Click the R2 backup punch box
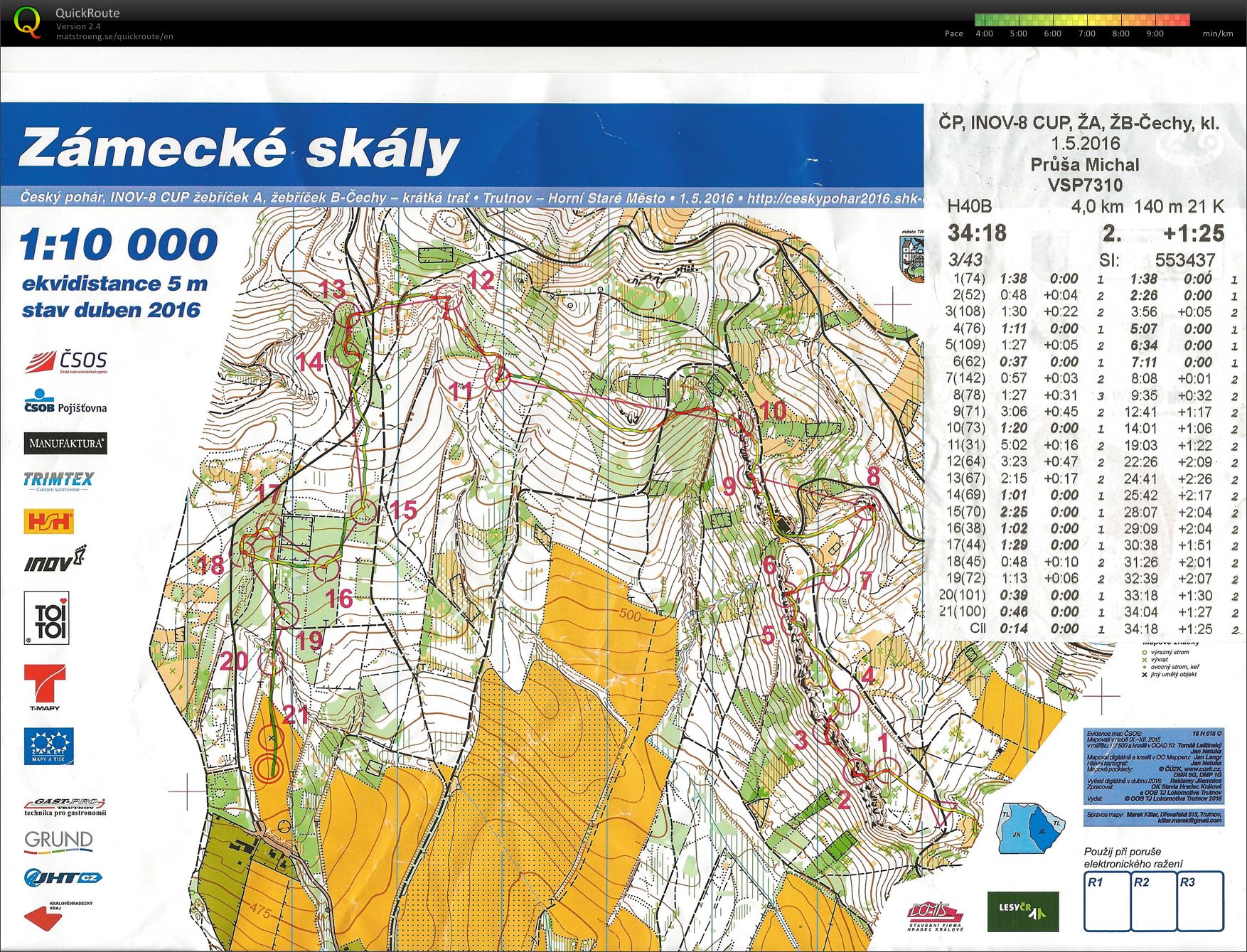Image resolution: width=1247 pixels, height=952 pixels. (1153, 901)
